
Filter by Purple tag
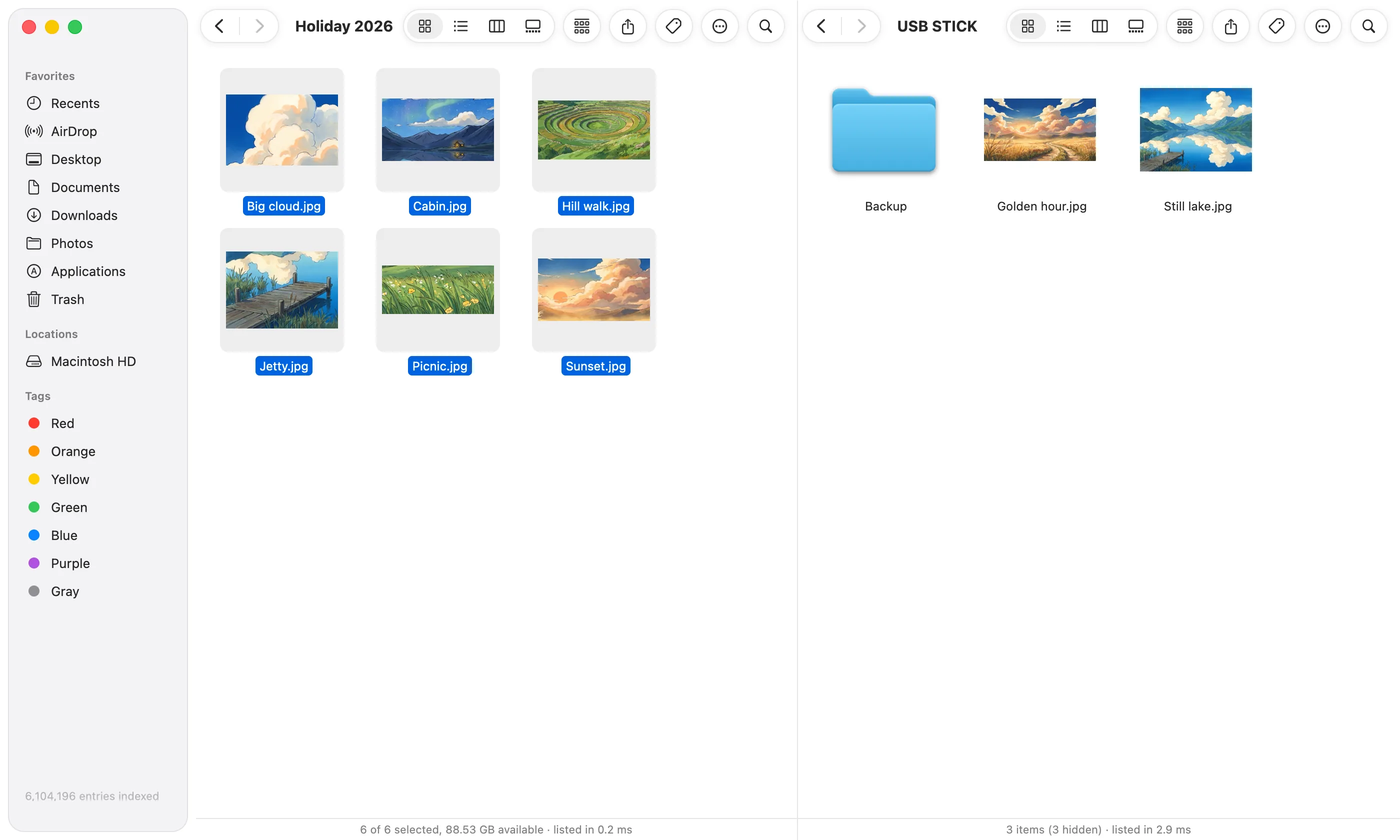point(97,563)
